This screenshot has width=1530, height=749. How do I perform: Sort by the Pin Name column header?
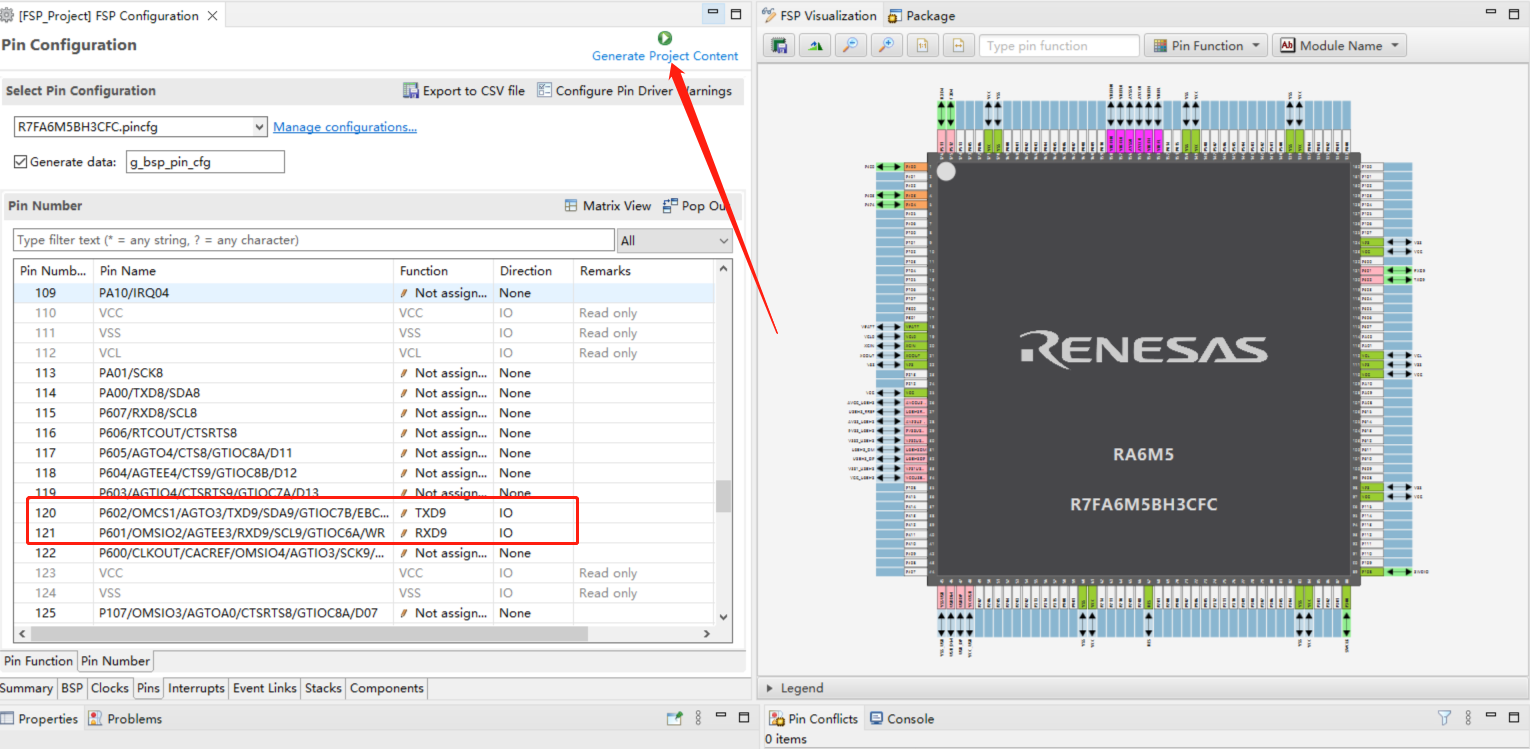[244, 271]
